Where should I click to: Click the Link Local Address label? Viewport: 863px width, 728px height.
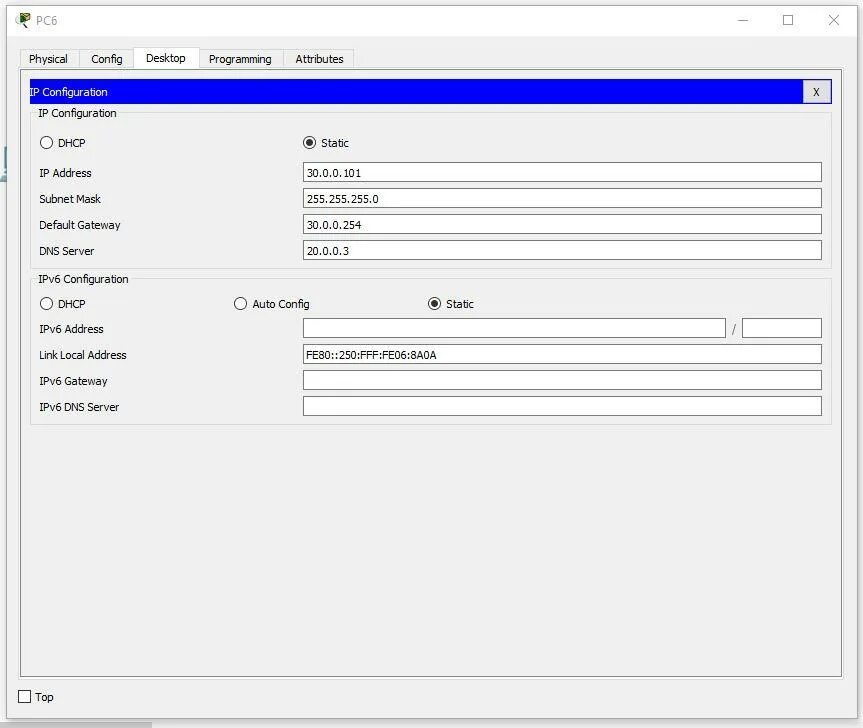83,355
